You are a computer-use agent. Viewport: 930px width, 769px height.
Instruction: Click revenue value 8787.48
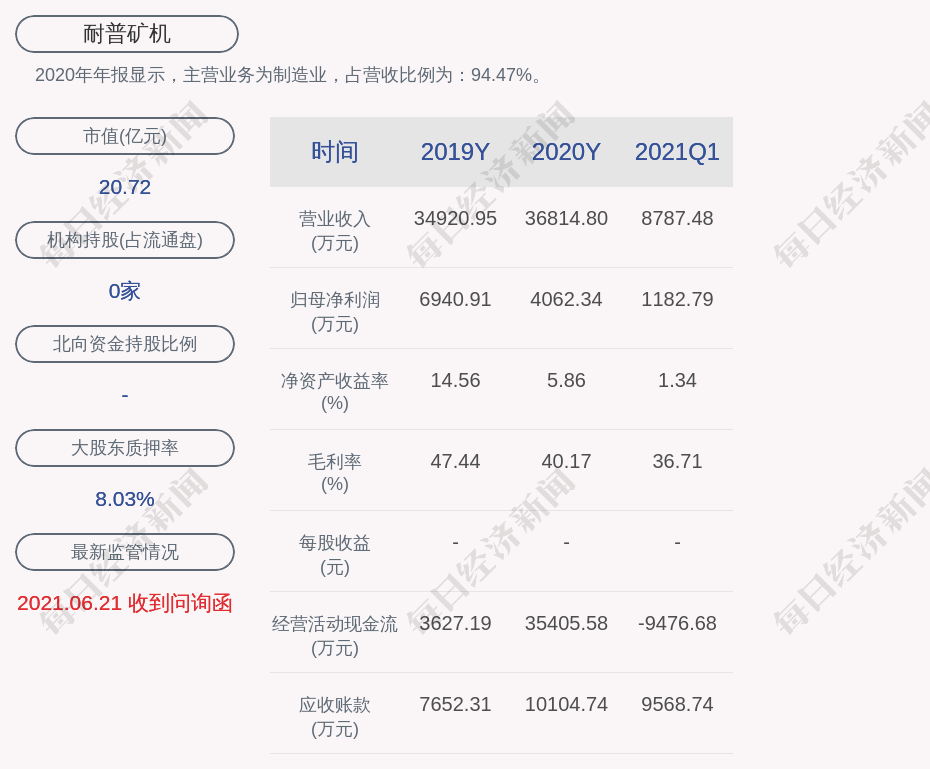click(x=677, y=218)
